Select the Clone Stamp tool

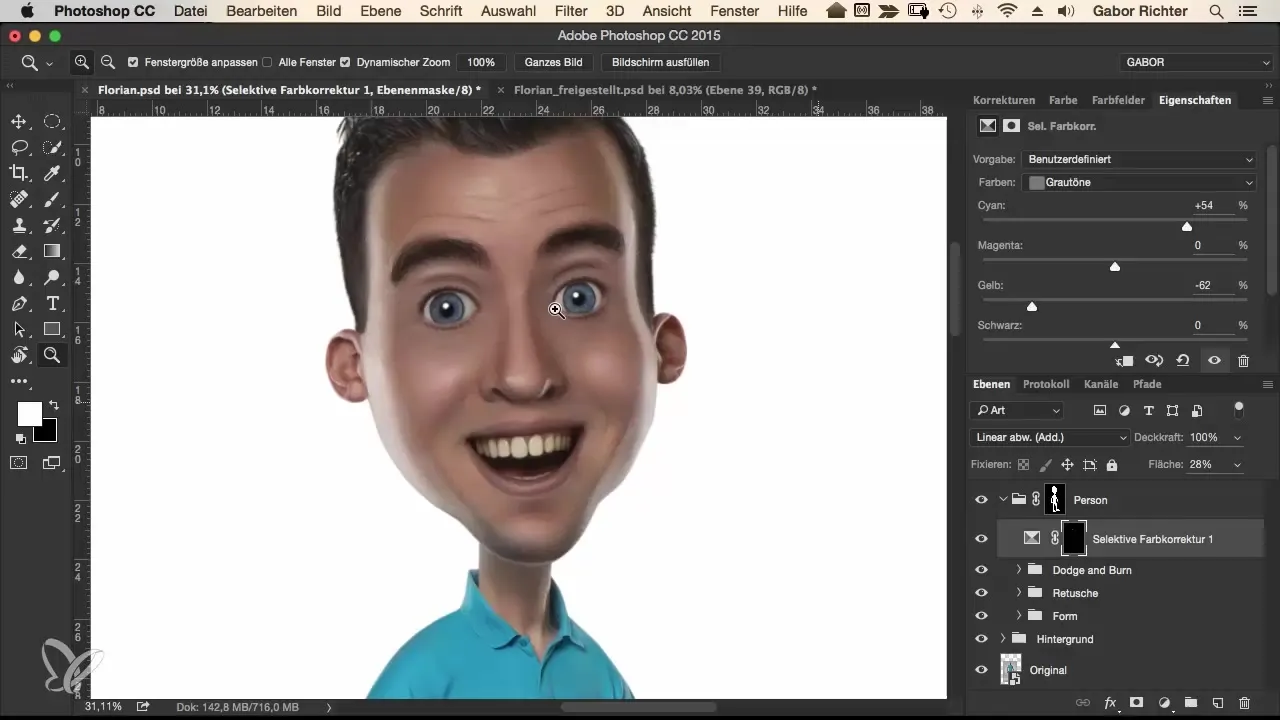(19, 225)
